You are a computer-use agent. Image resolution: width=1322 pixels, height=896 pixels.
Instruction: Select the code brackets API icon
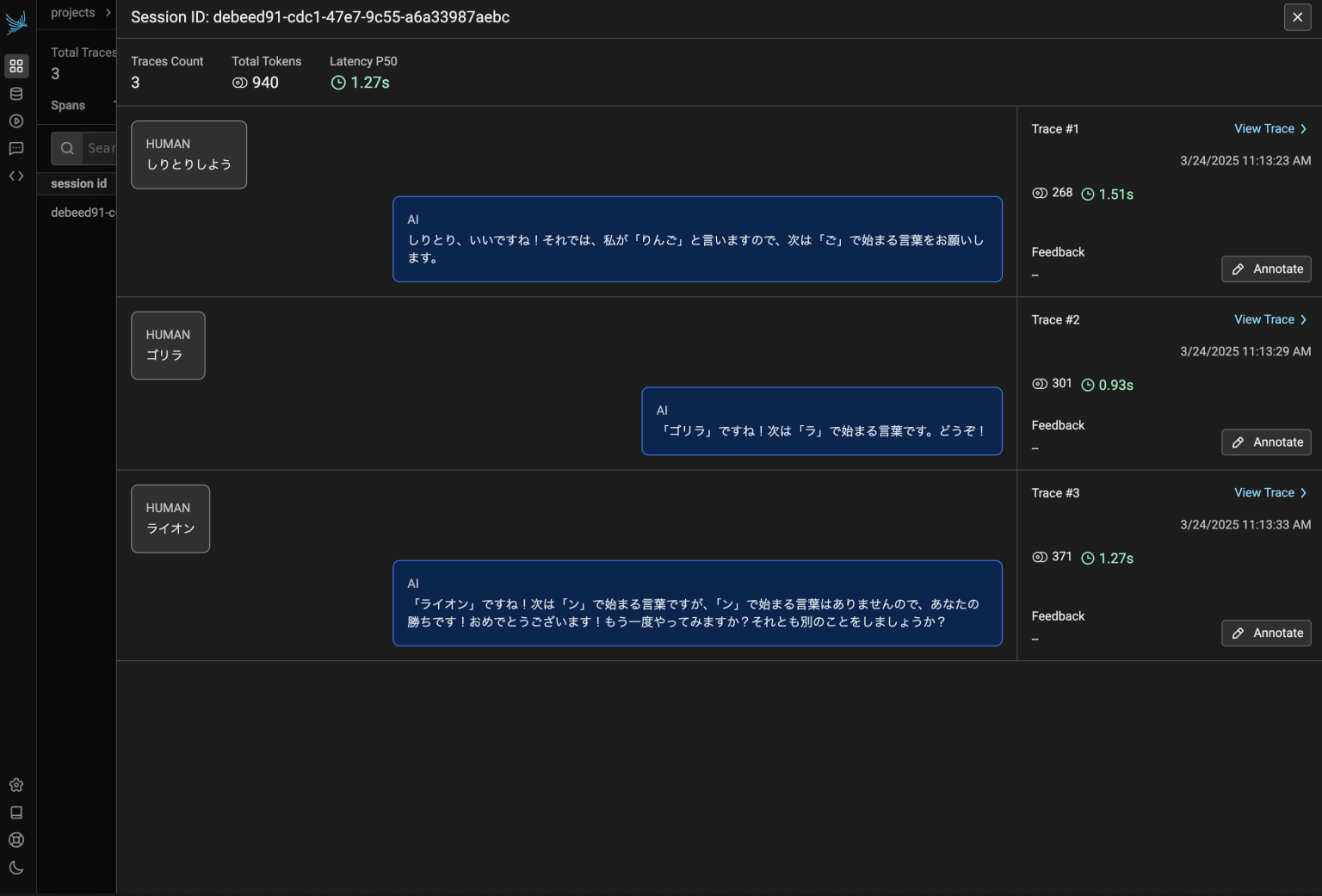pyautogui.click(x=15, y=176)
